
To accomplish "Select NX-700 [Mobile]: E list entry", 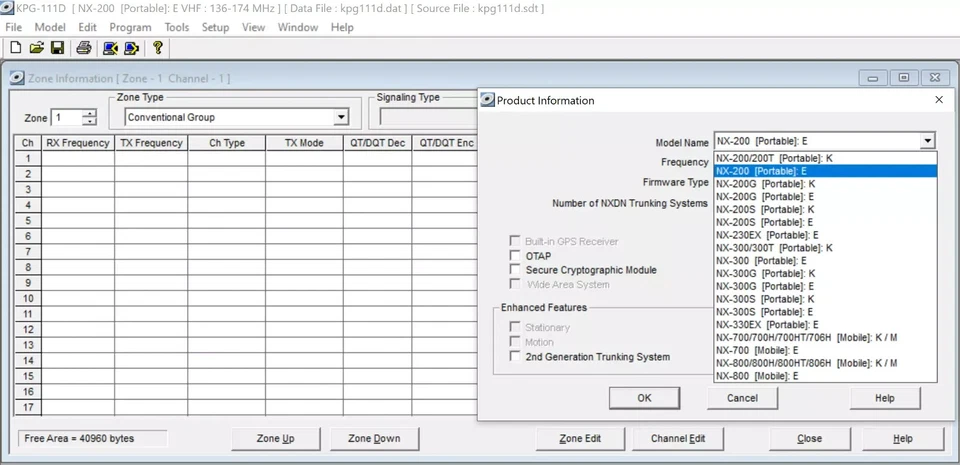I will tap(825, 350).
